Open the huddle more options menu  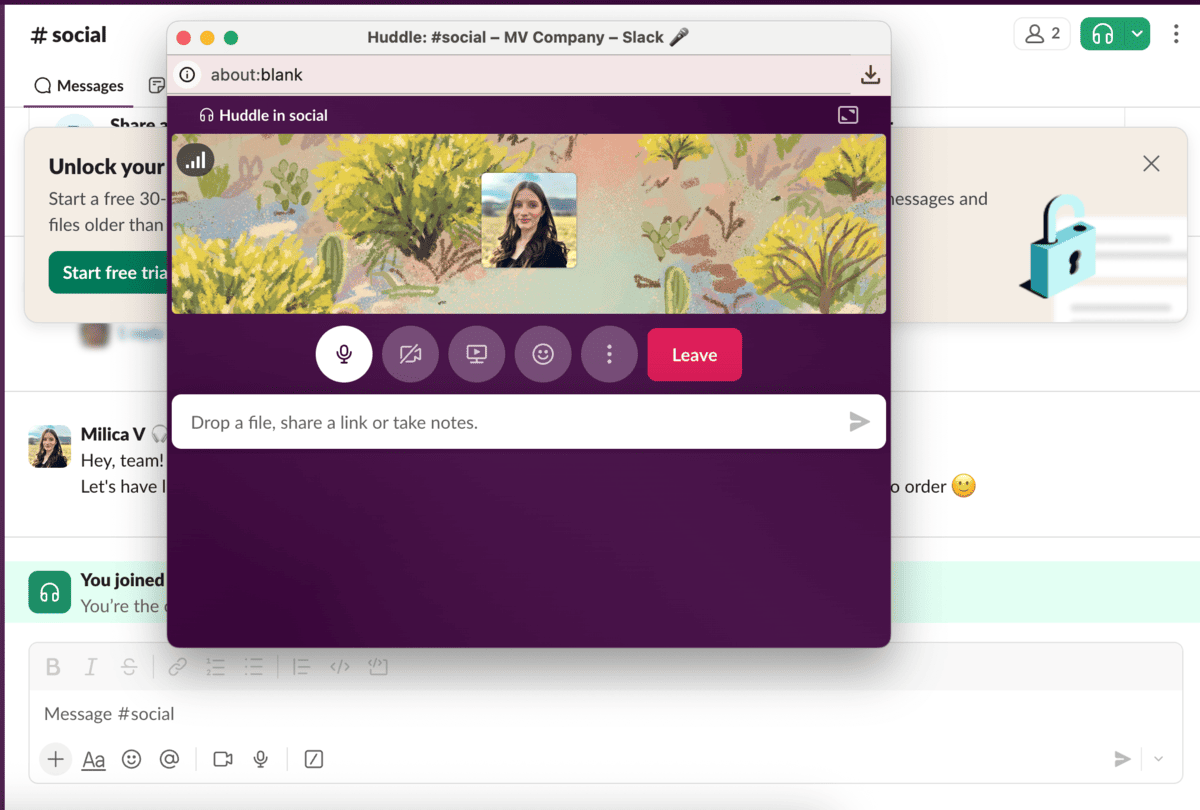(609, 354)
